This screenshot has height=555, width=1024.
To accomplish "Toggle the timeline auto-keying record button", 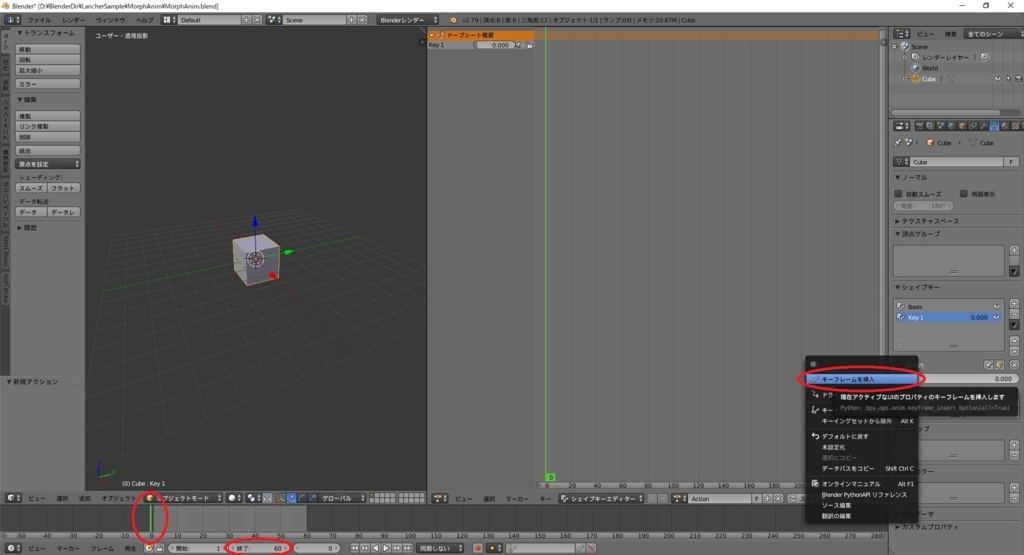I will click(x=478, y=548).
